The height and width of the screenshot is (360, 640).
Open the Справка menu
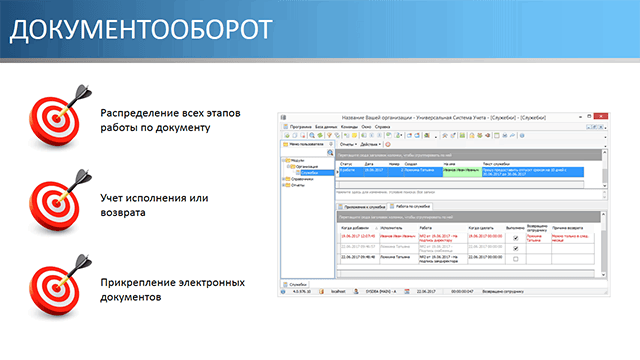coord(382,127)
